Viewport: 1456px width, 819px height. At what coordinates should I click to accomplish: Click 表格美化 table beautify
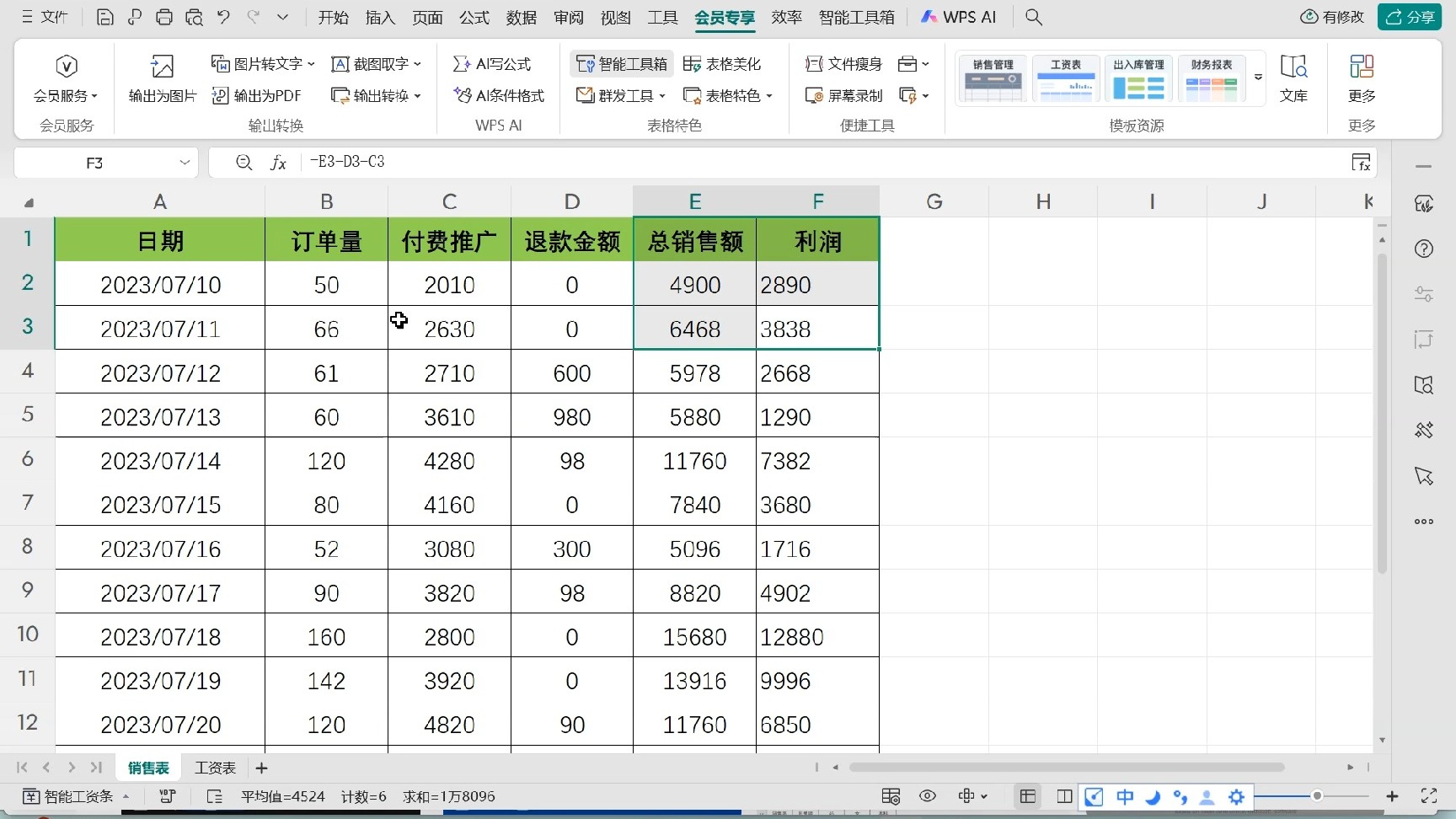coord(722,64)
